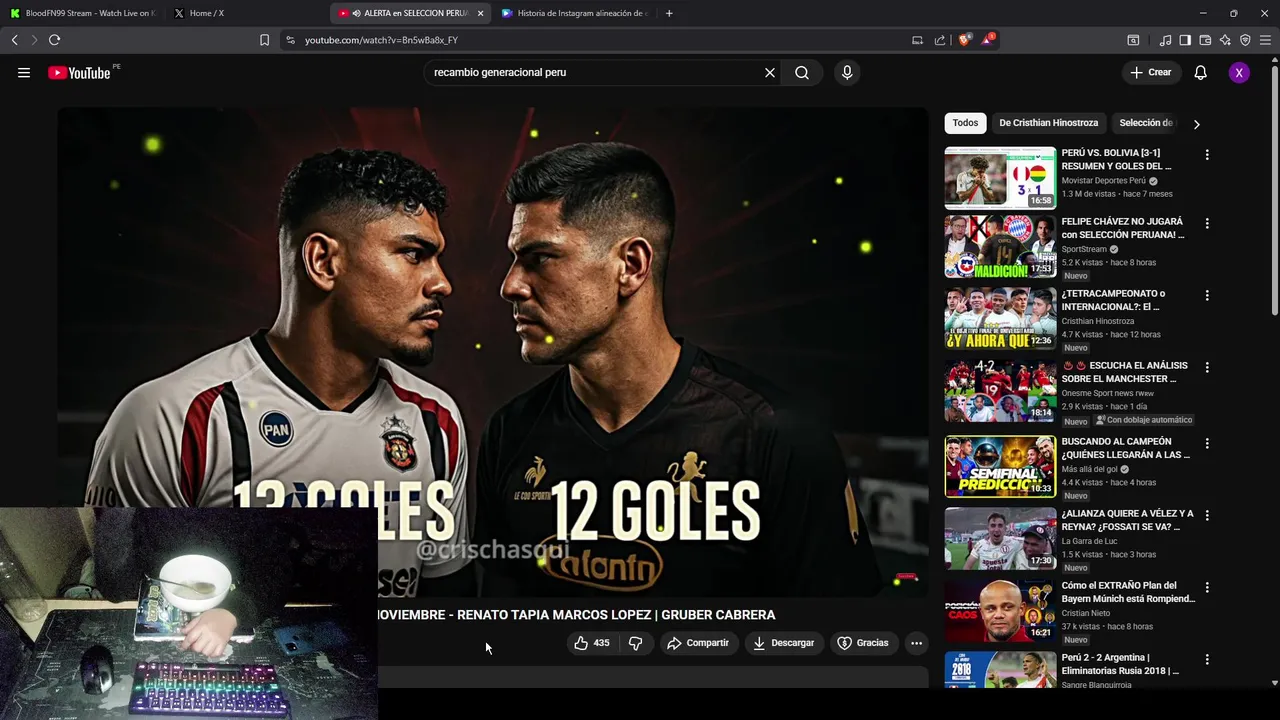Open the tab search icon
The width and height of the screenshot is (1280, 720).
click(1133, 40)
